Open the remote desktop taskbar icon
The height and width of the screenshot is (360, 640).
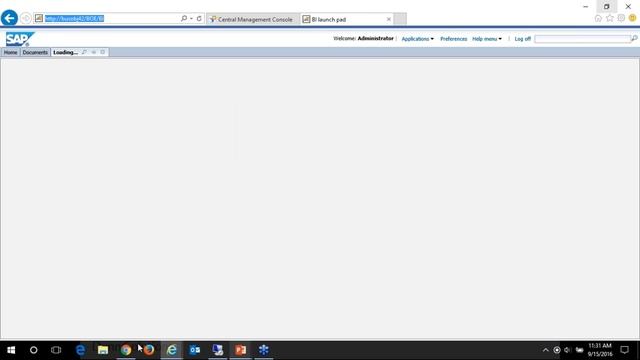coord(218,350)
